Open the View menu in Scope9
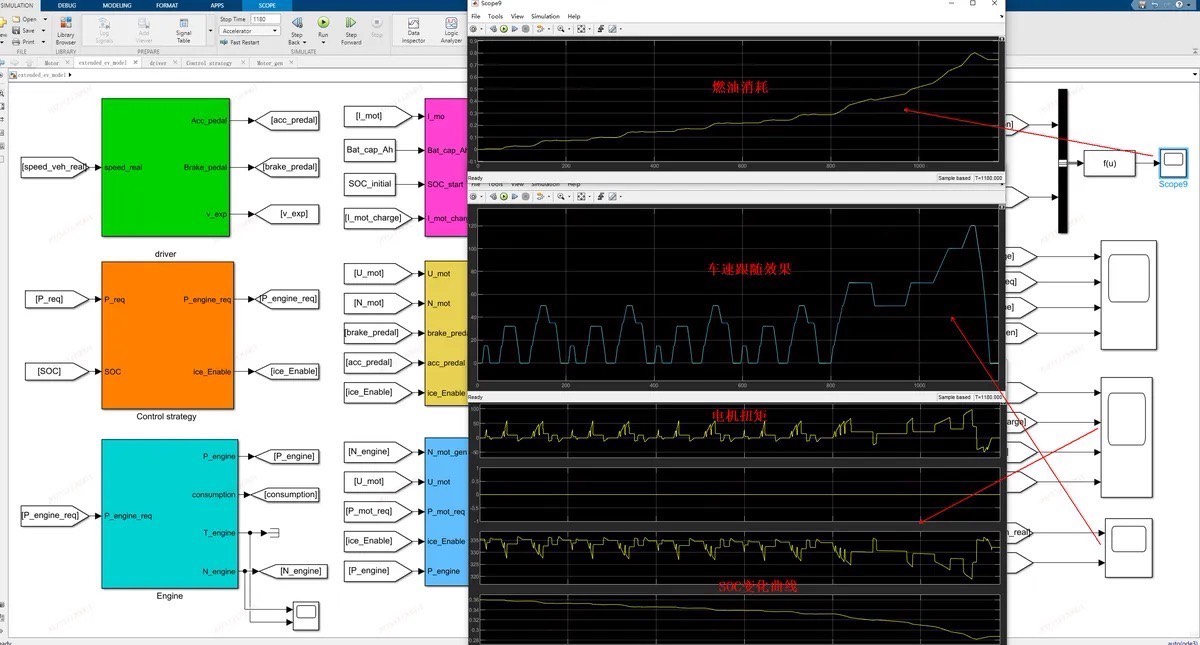Image resolution: width=1200 pixels, height=645 pixels. point(517,16)
